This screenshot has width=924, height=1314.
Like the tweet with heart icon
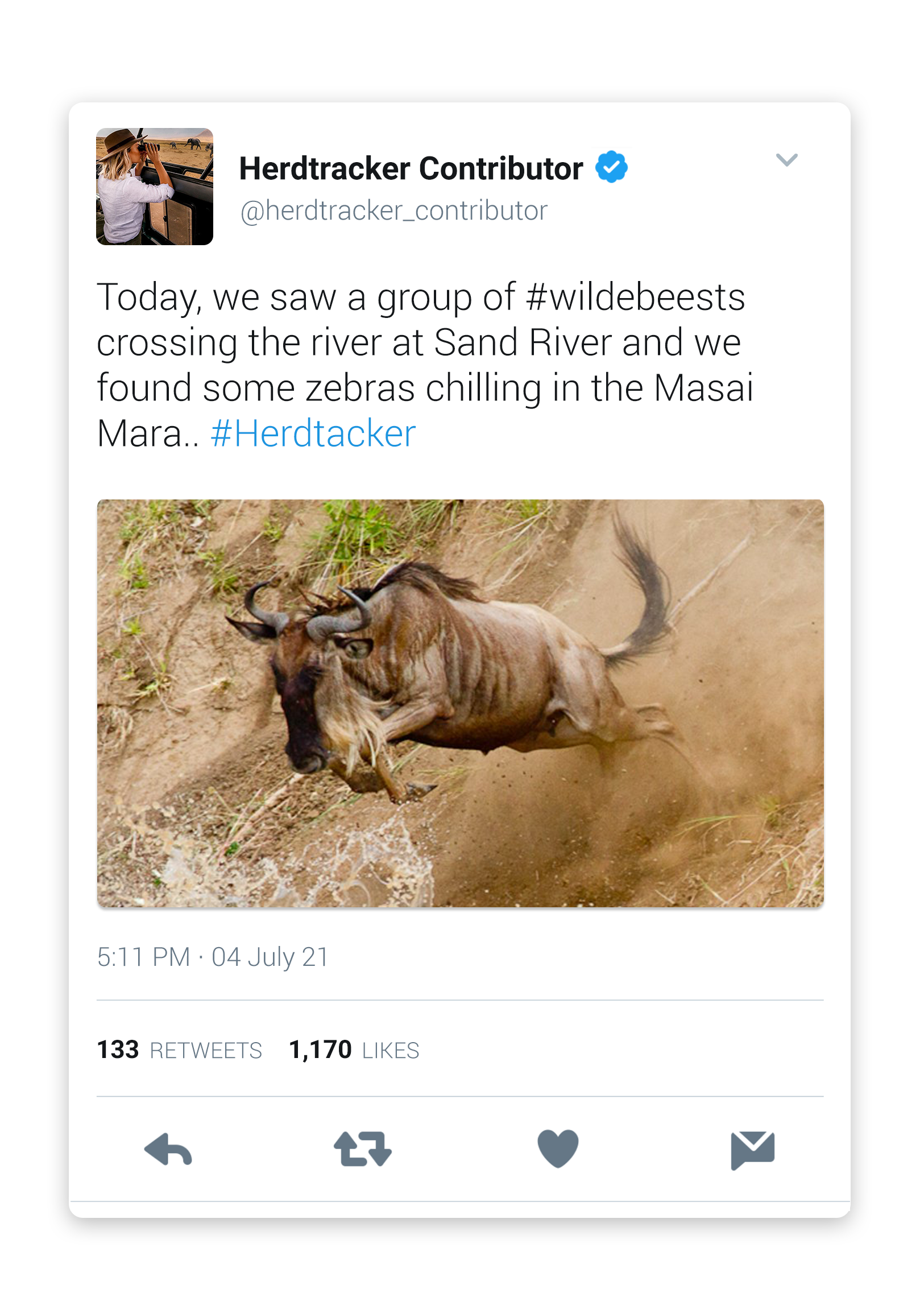(558, 1148)
